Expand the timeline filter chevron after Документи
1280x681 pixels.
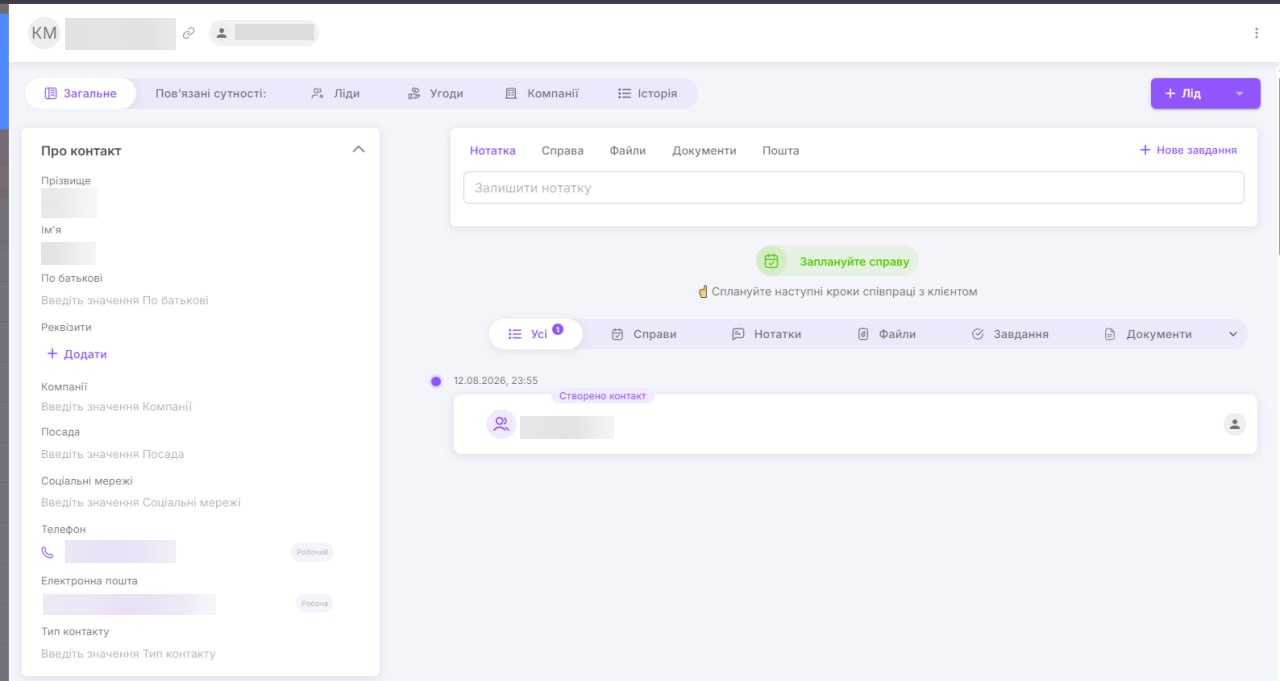(1233, 334)
